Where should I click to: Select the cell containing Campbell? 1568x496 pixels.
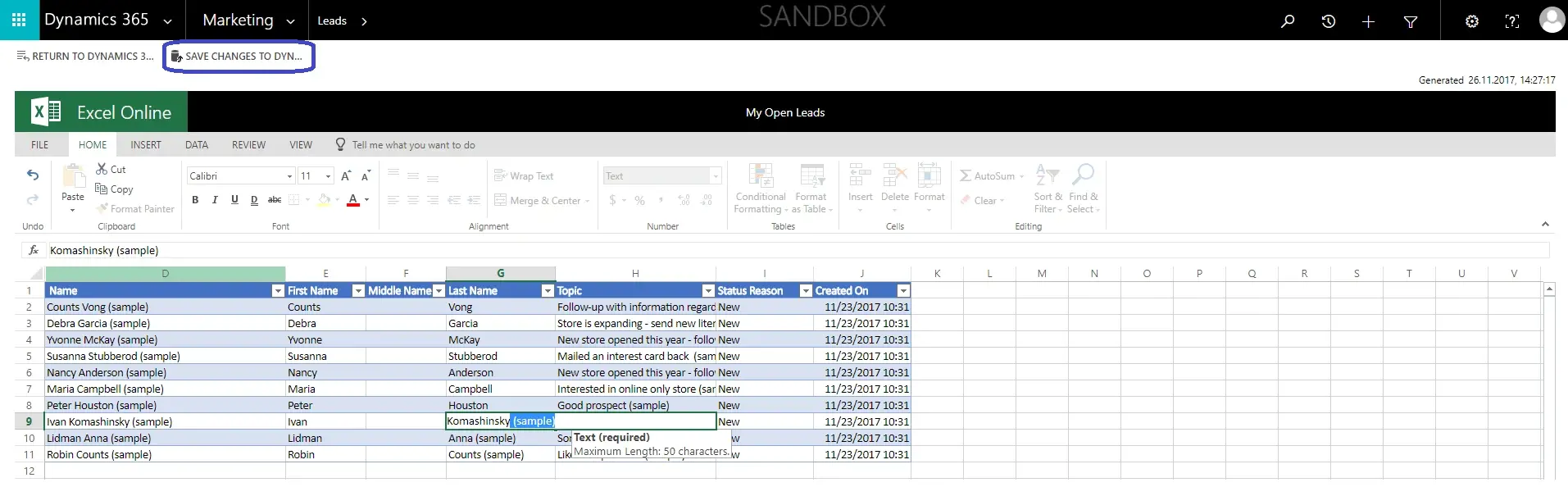click(x=501, y=389)
